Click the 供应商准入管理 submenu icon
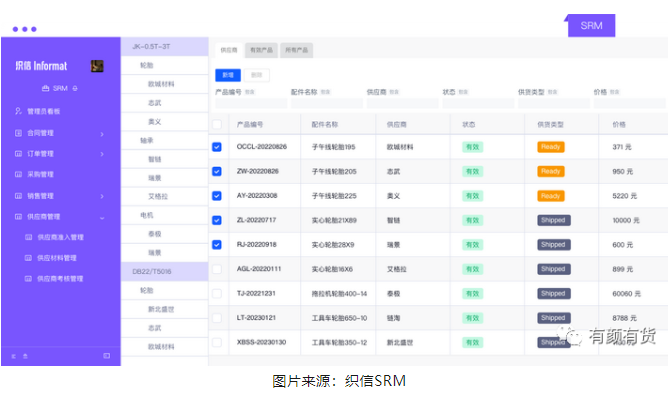The width and height of the screenshot is (668, 393). click(x=29, y=237)
